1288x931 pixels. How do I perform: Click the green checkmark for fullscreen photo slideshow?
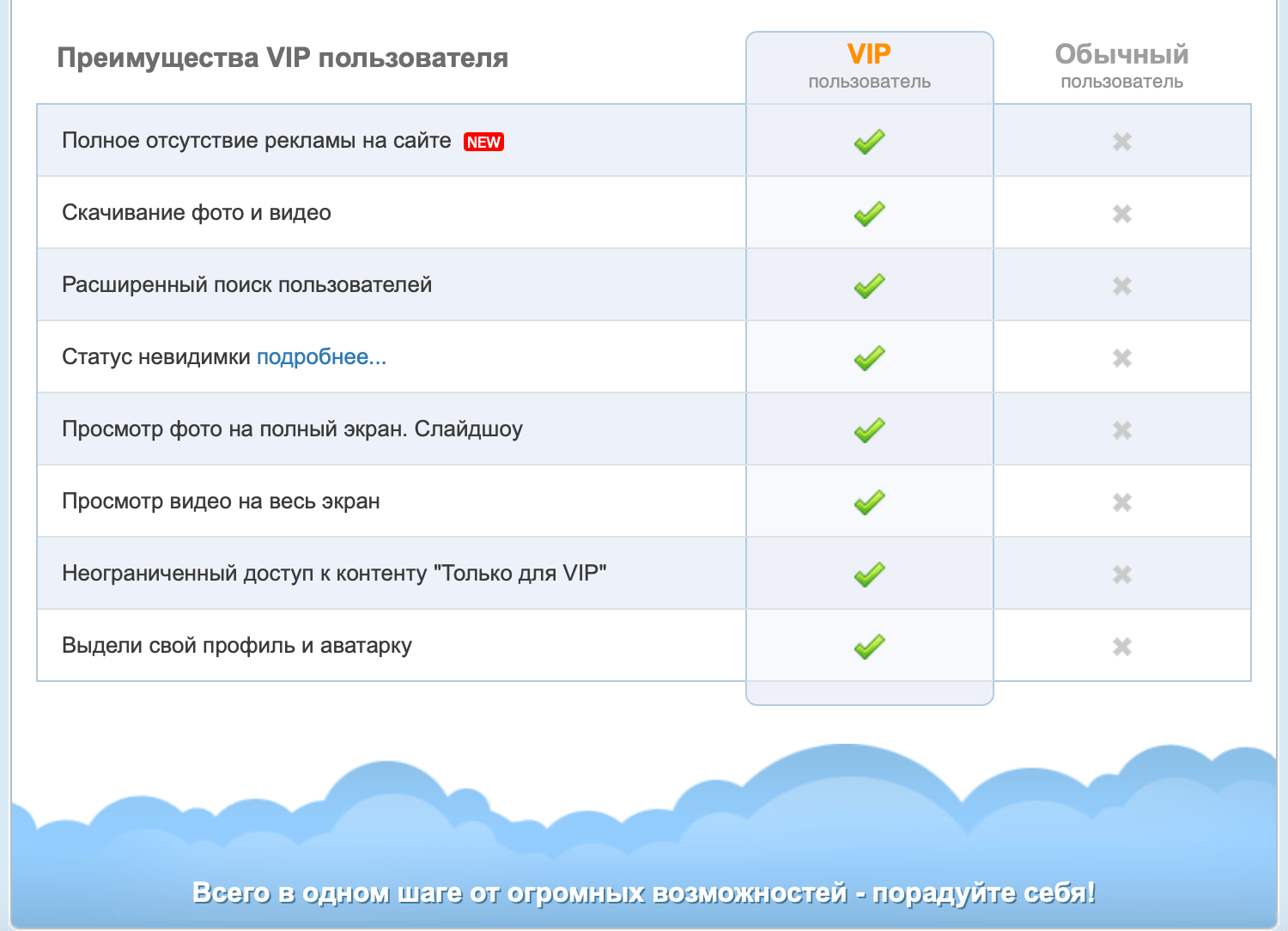[x=869, y=429]
